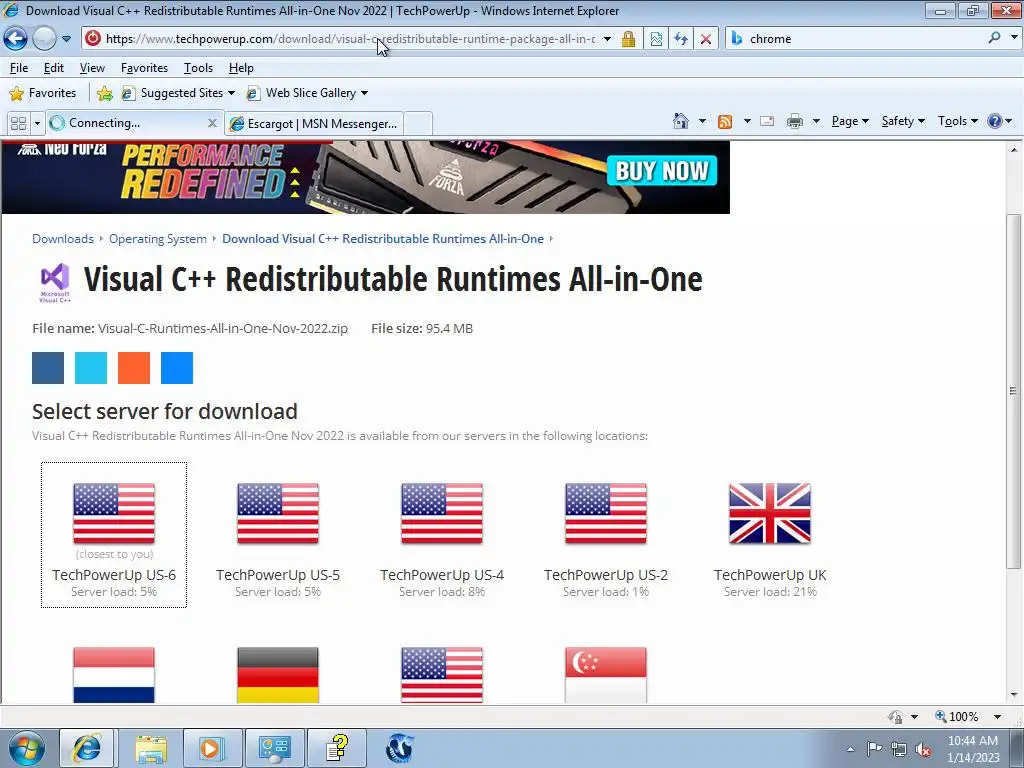Click the muted volume tray icon
This screenshot has height=768, width=1024.
[923, 750]
